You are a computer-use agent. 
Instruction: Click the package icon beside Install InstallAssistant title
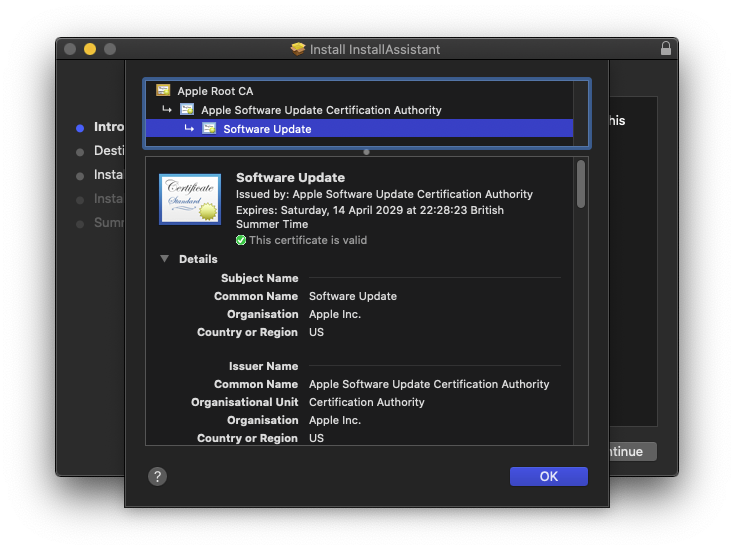tap(298, 49)
